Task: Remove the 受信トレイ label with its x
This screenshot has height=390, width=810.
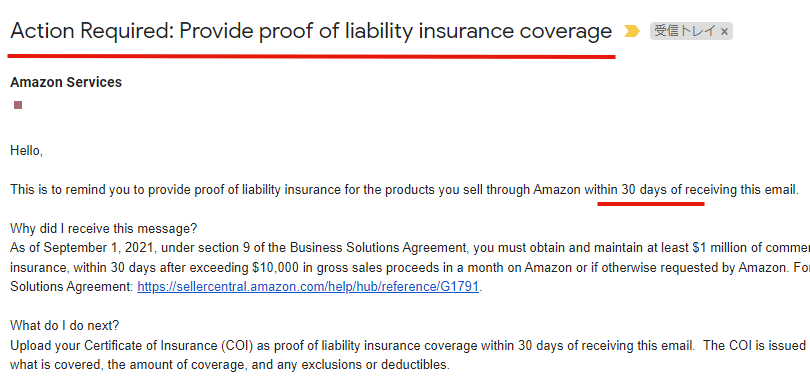Action: pyautogui.click(x=724, y=32)
